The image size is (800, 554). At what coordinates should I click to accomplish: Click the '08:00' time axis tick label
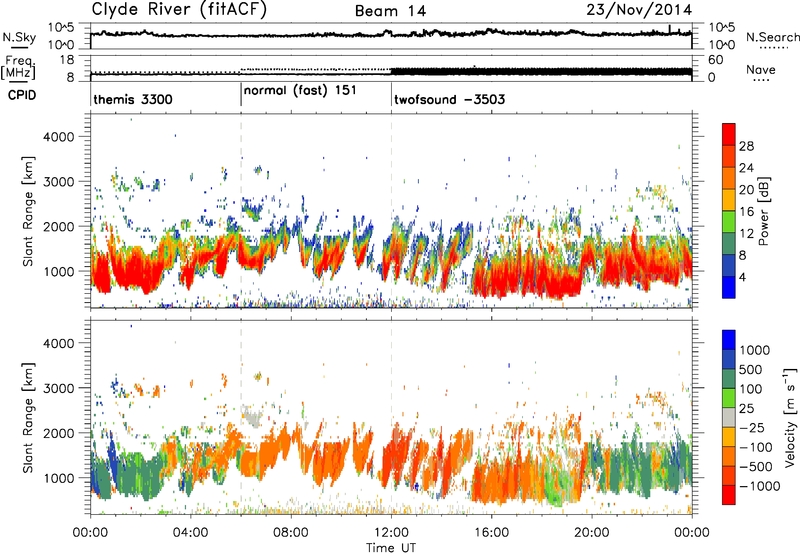pos(291,533)
